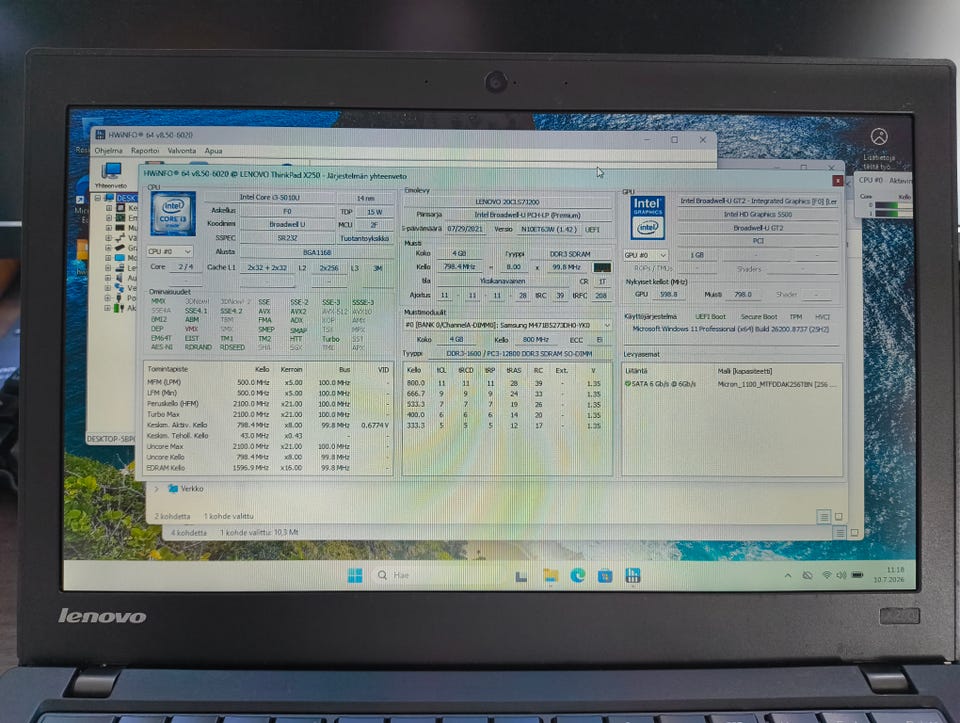Click the HWiNFO taskbar icon
This screenshot has height=723, width=960.
click(632, 575)
